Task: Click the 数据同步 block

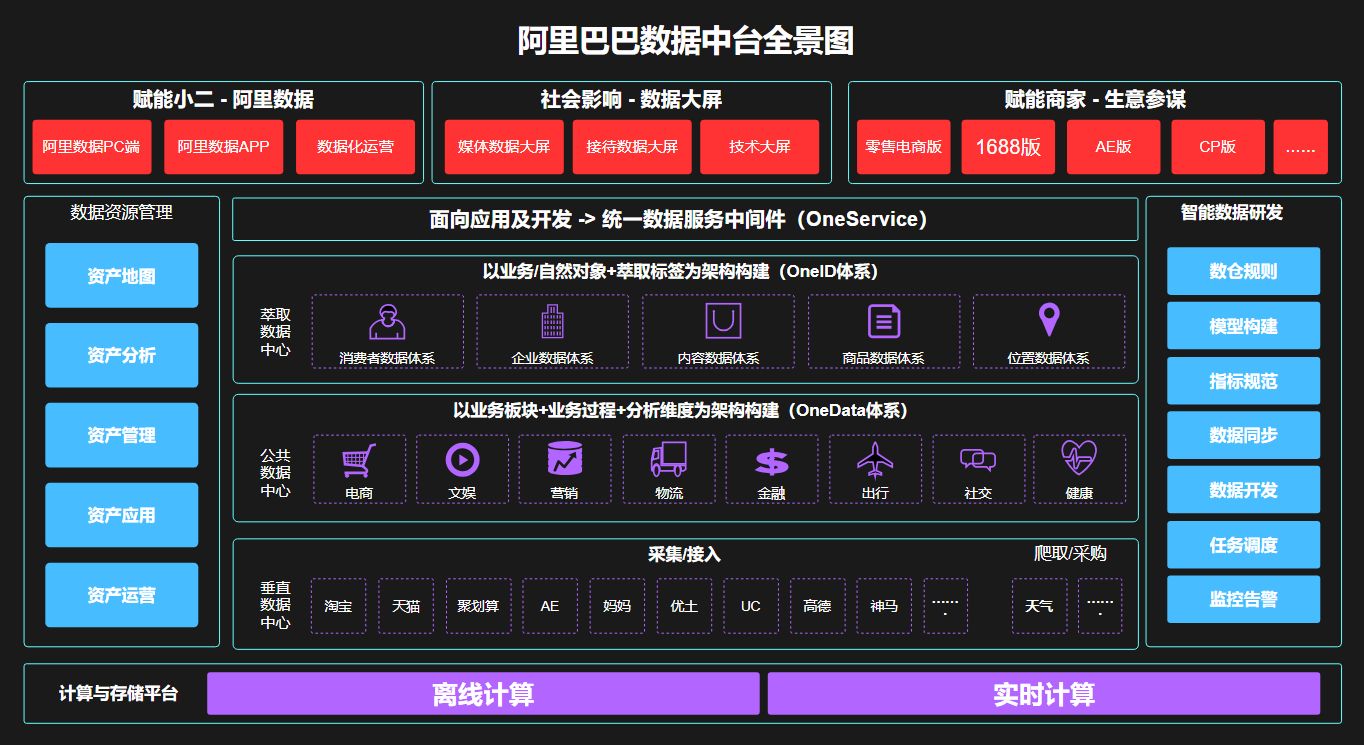Action: pos(1244,435)
